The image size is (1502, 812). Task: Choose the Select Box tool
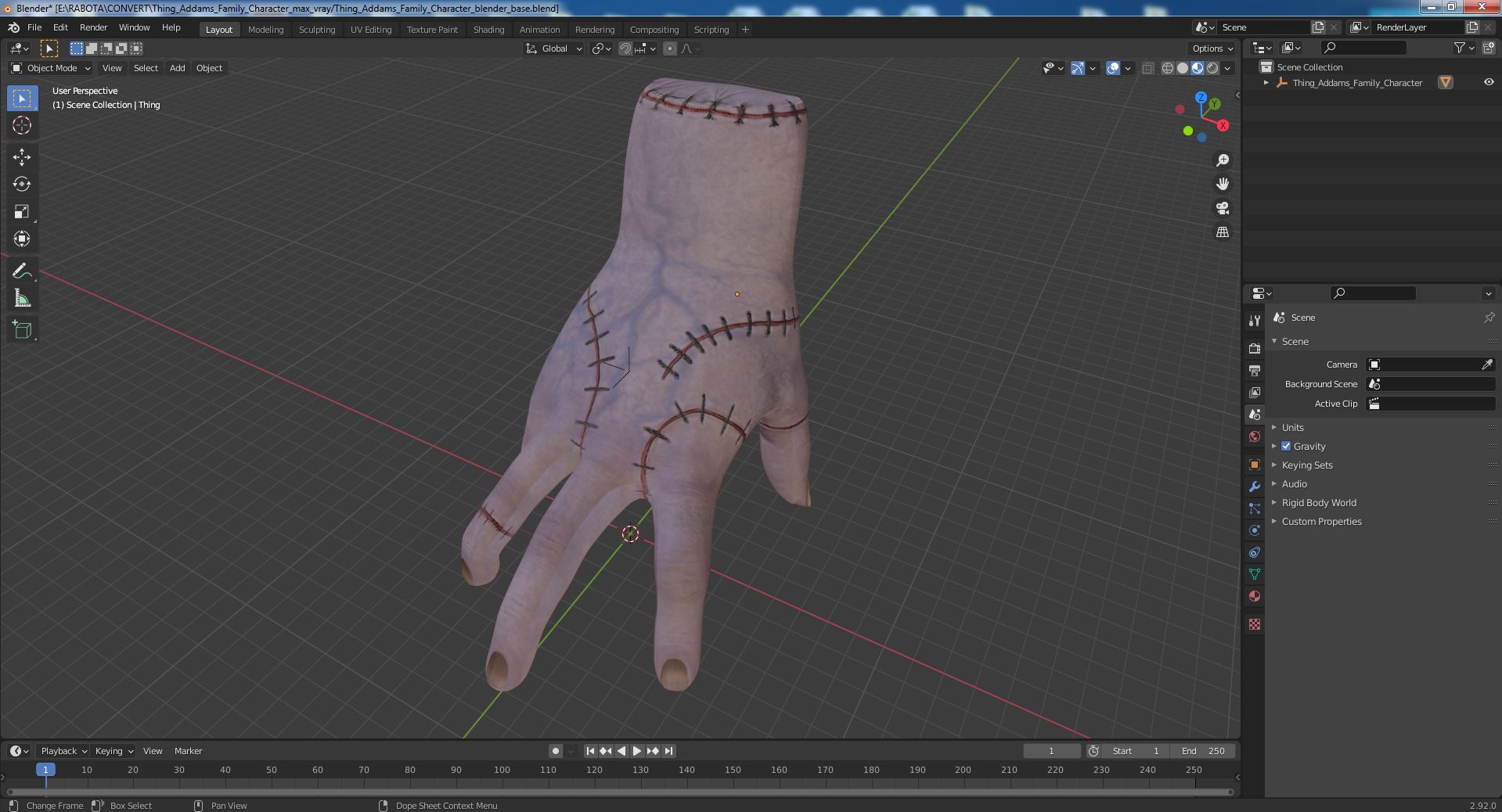pyautogui.click(x=22, y=98)
